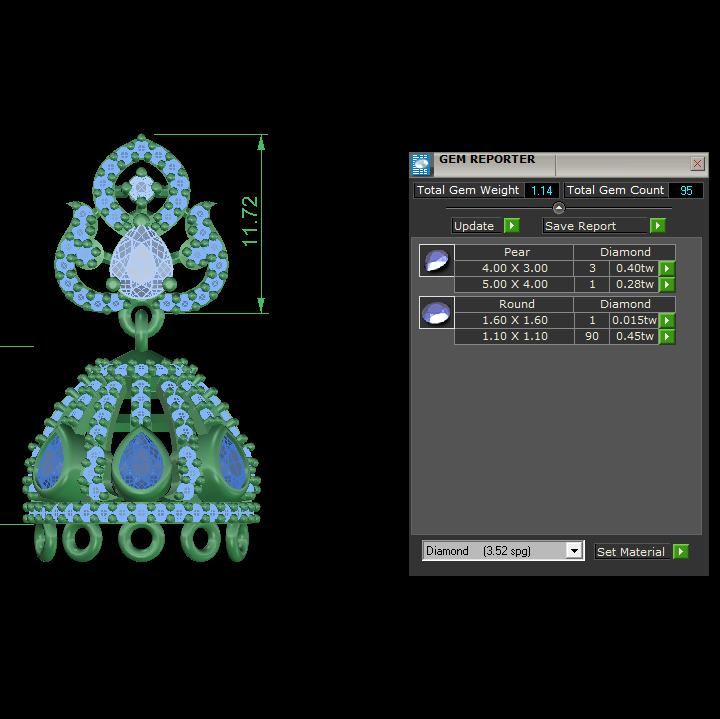The width and height of the screenshot is (720, 719).
Task: Click the 0.015tw weight cell
Action: (x=634, y=320)
